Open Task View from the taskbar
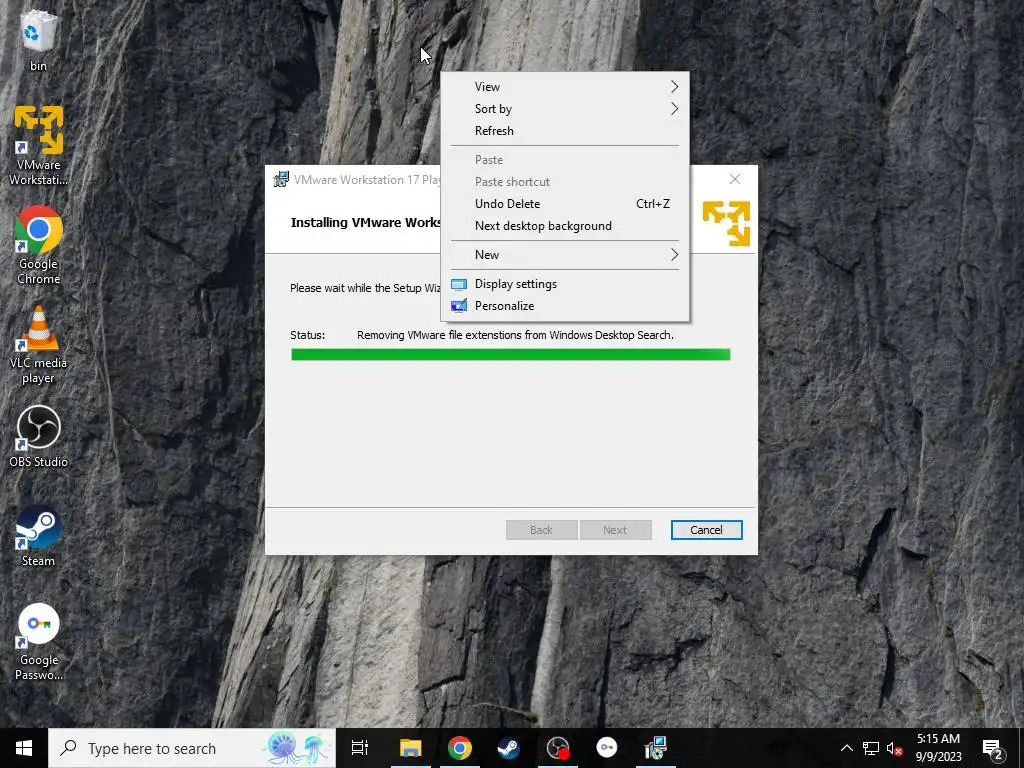1024x768 pixels. click(360, 748)
